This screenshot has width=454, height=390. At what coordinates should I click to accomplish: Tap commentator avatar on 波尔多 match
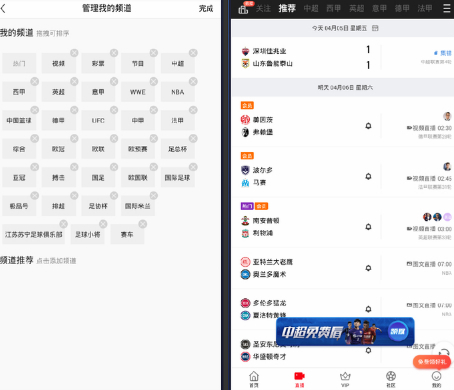point(447,167)
